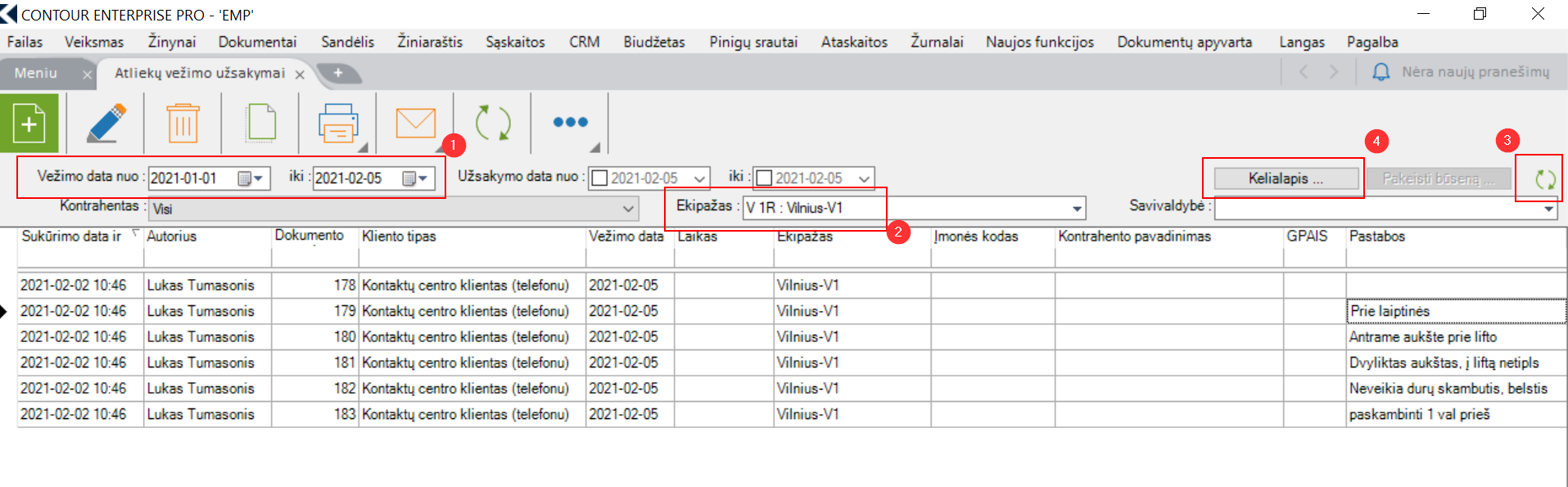1568x487 pixels.
Task: Click the notification bell icon
Action: tap(1380, 72)
